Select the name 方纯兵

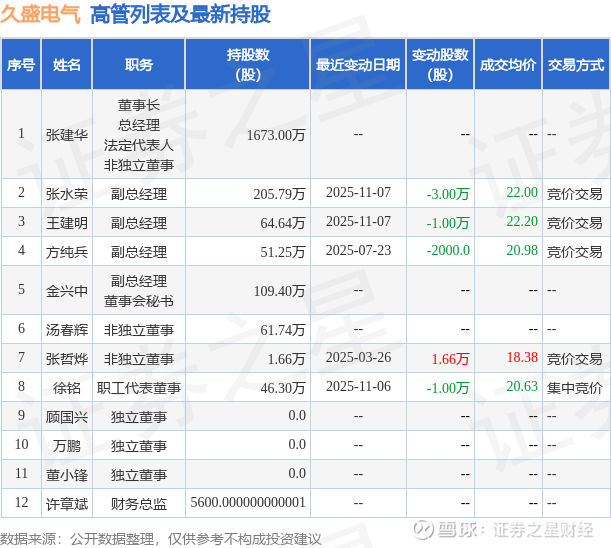67,252
